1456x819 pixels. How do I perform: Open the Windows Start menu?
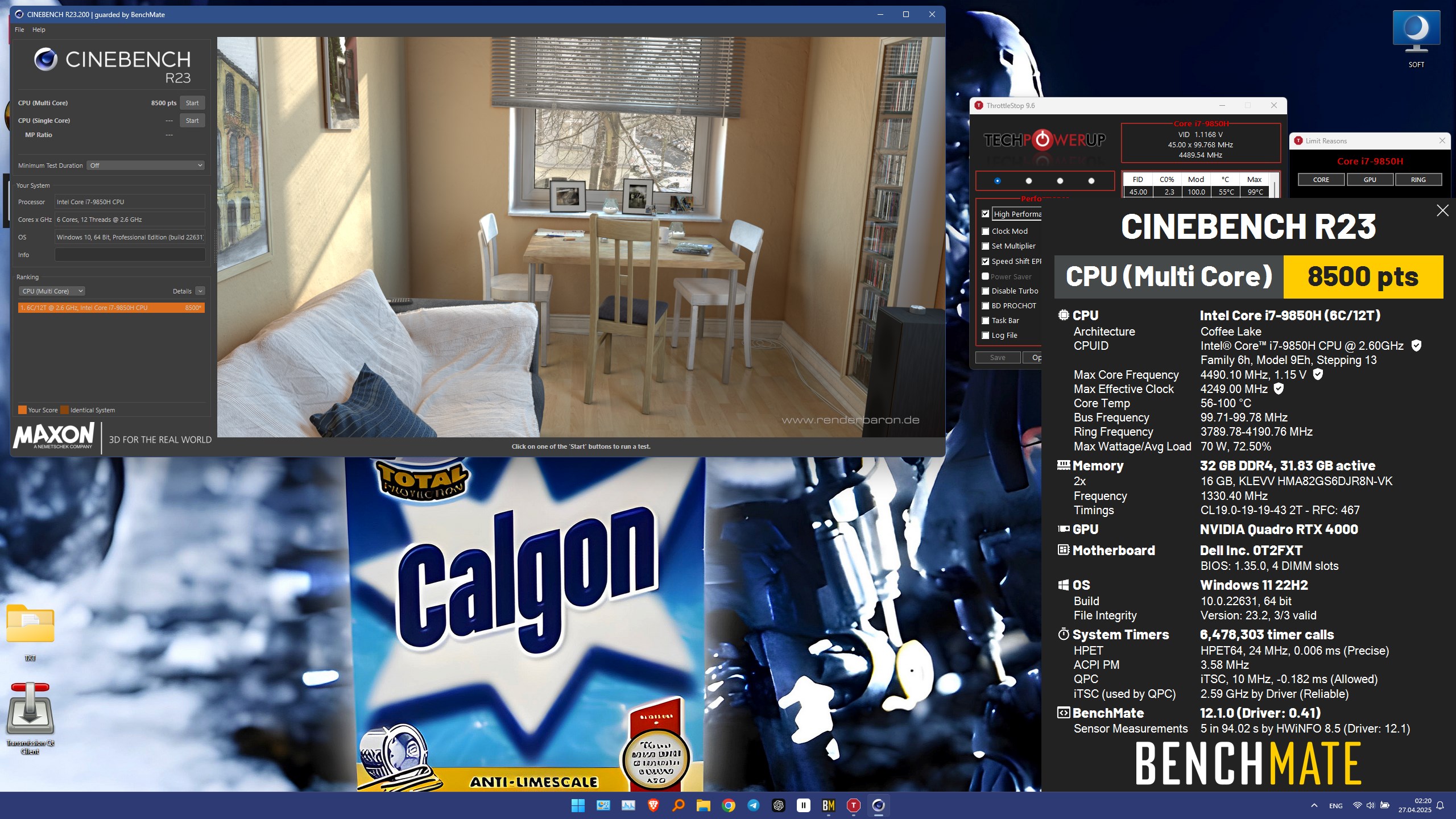click(x=578, y=805)
